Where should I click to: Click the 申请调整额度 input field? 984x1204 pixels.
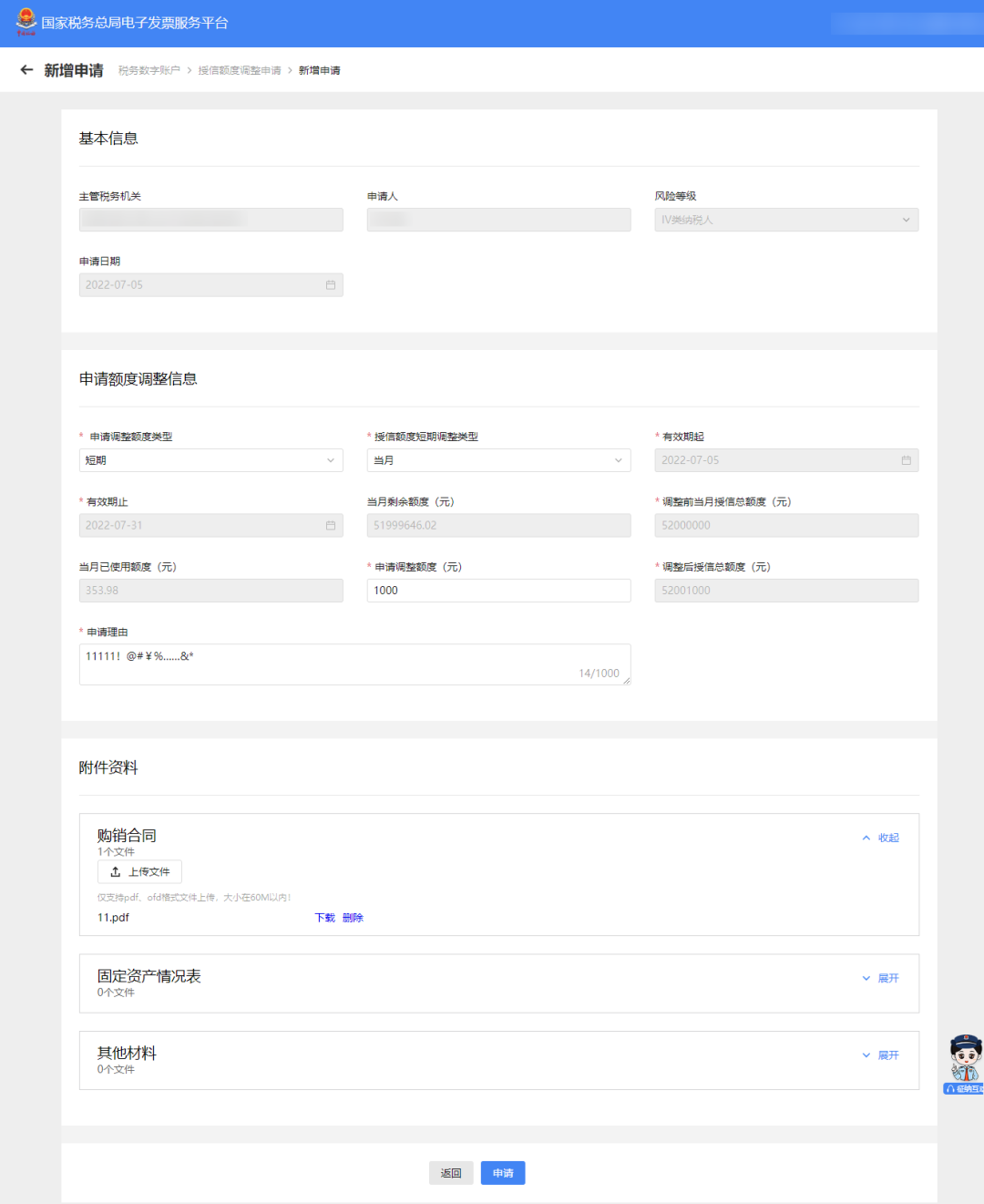tap(498, 591)
